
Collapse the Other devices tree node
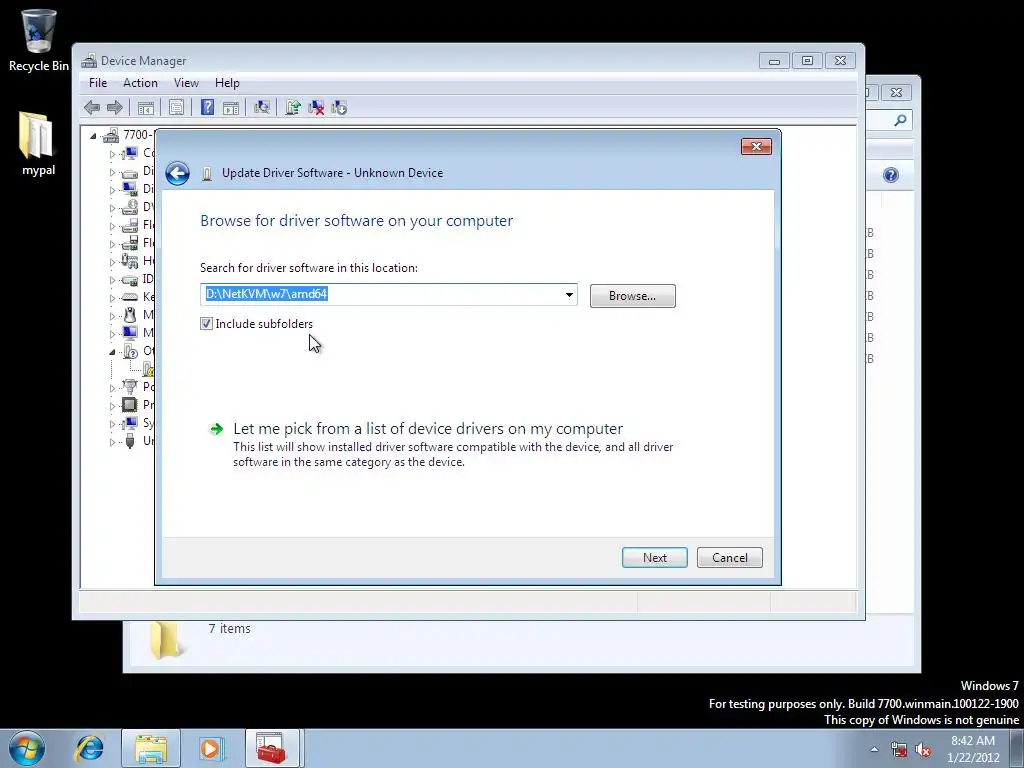[112, 352]
